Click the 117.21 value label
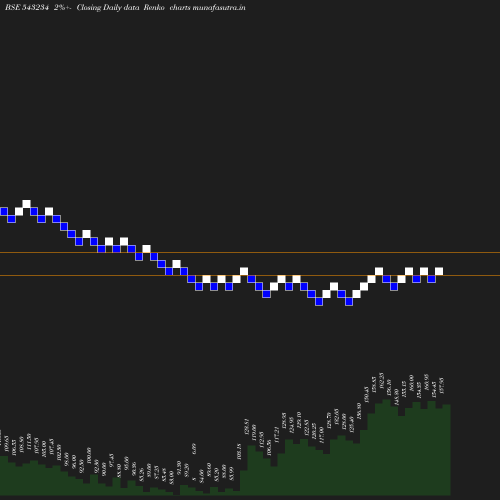500x500 pixels. (x=276, y=435)
